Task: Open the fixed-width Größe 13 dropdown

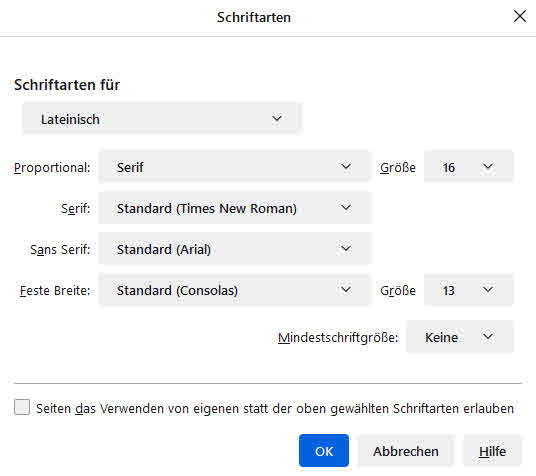Action: 469,290
